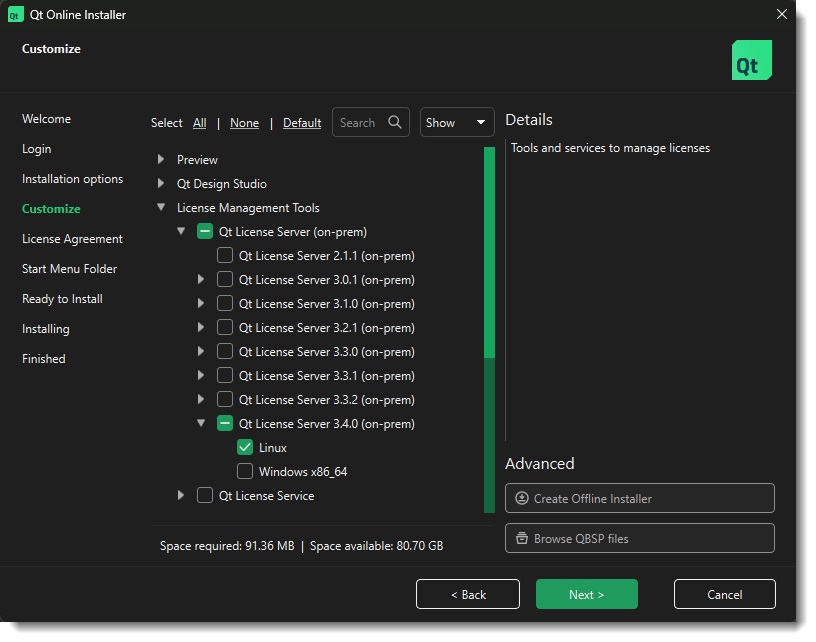Image resolution: width=816 pixels, height=642 pixels.
Task: Click the package icon on Browse QBSP files
Action: 522,538
